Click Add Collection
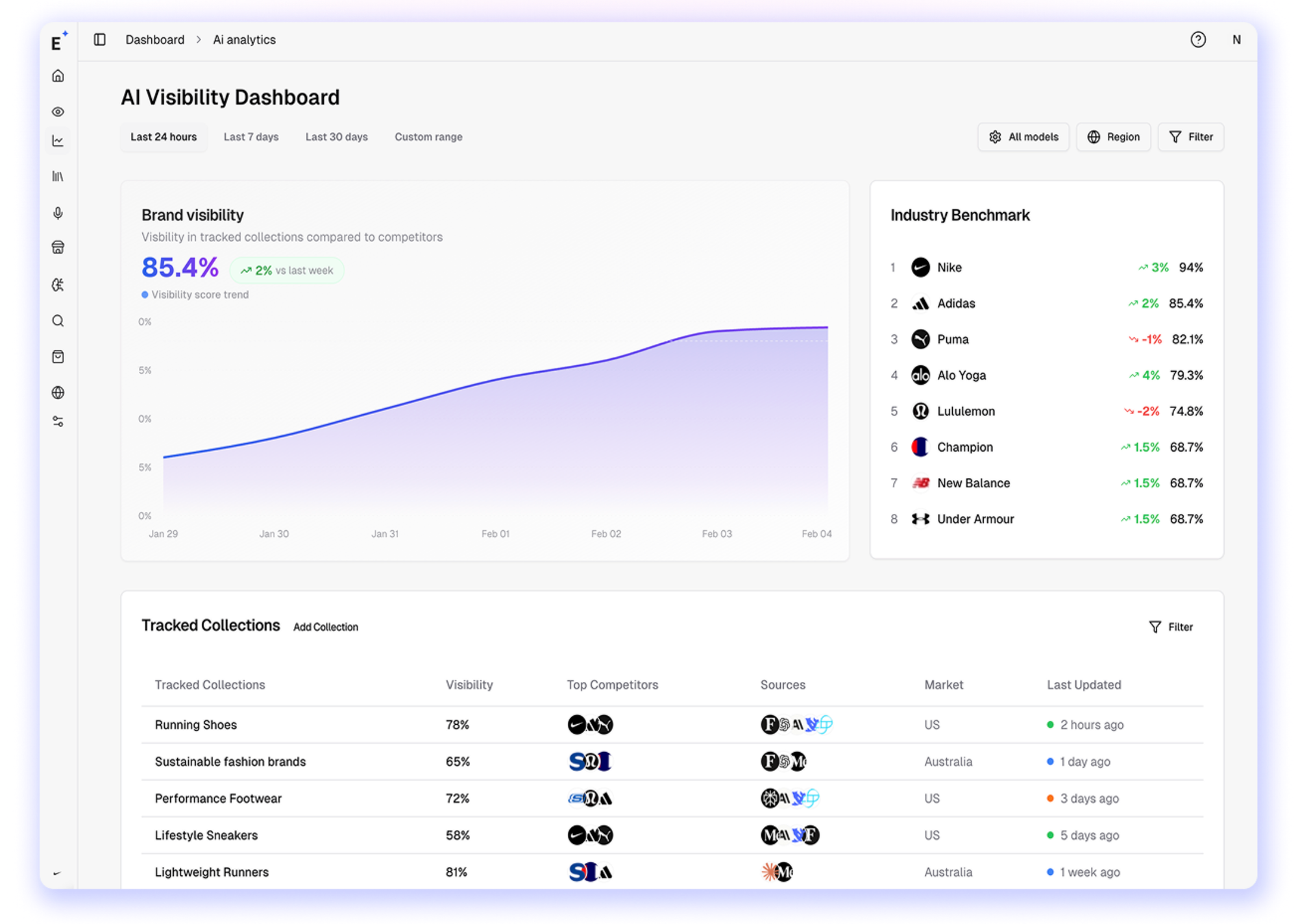 pos(326,627)
